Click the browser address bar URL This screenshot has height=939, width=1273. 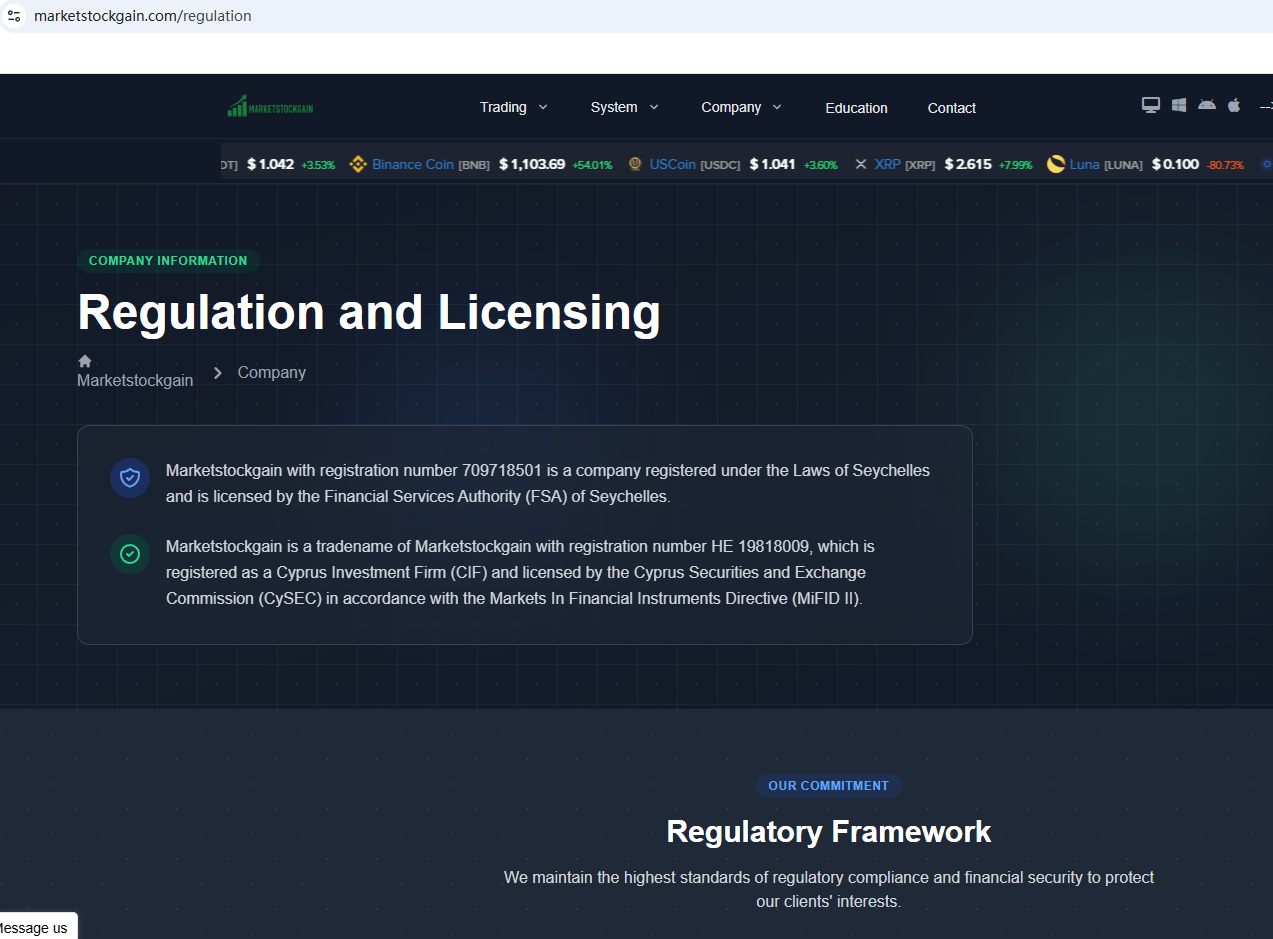pos(142,16)
